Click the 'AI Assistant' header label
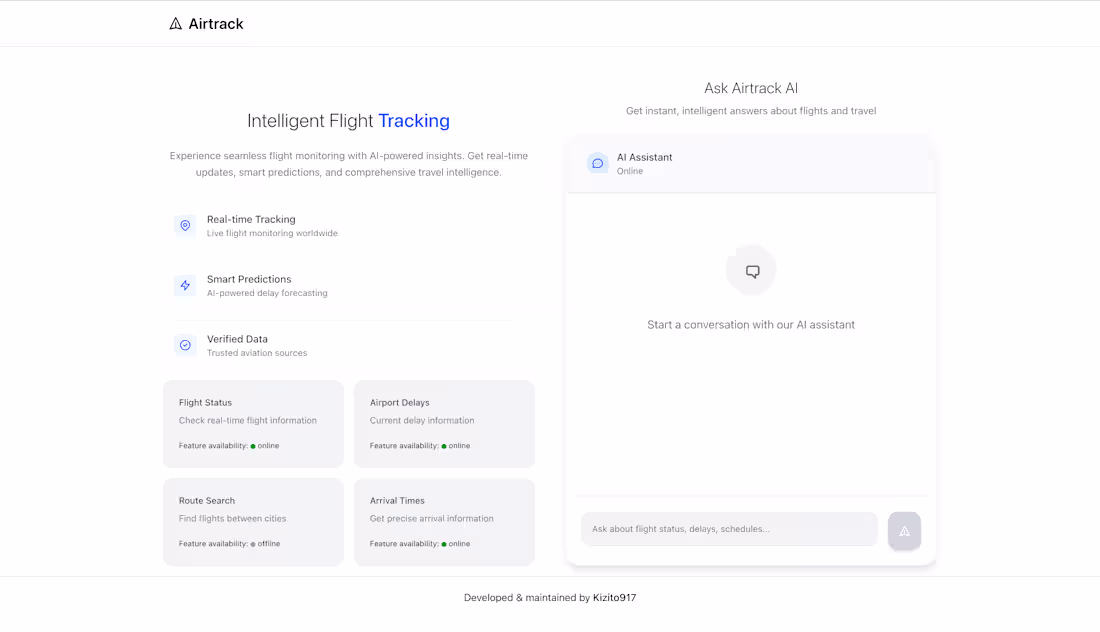Image resolution: width=1100 pixels, height=632 pixels. click(645, 157)
